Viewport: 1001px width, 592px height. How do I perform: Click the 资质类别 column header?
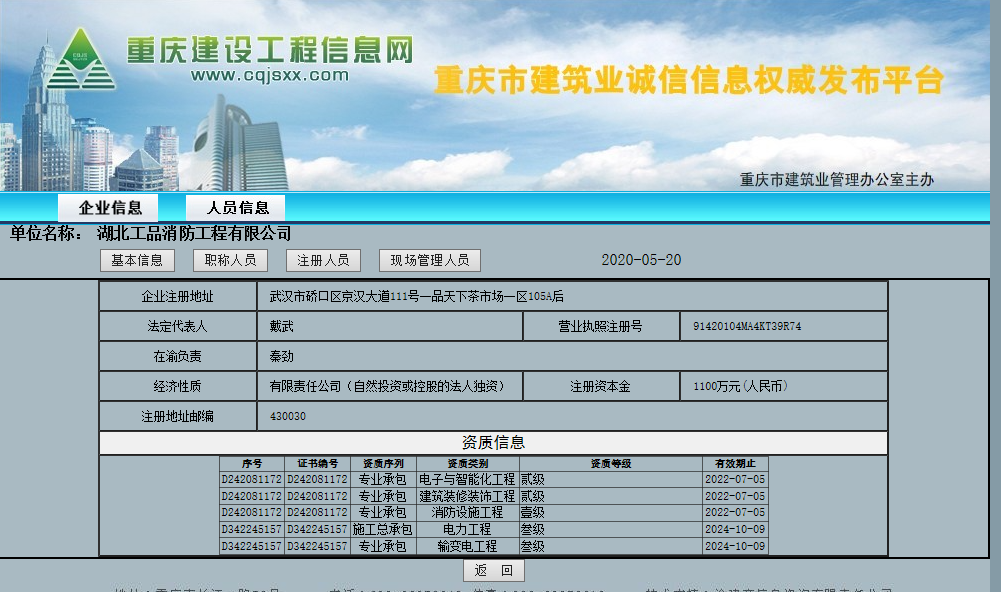(x=467, y=464)
